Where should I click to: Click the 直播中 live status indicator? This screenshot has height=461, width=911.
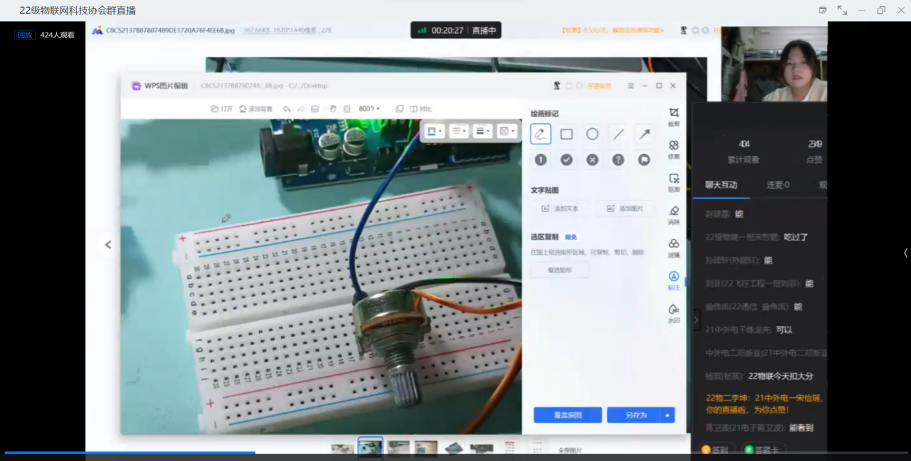pos(484,30)
